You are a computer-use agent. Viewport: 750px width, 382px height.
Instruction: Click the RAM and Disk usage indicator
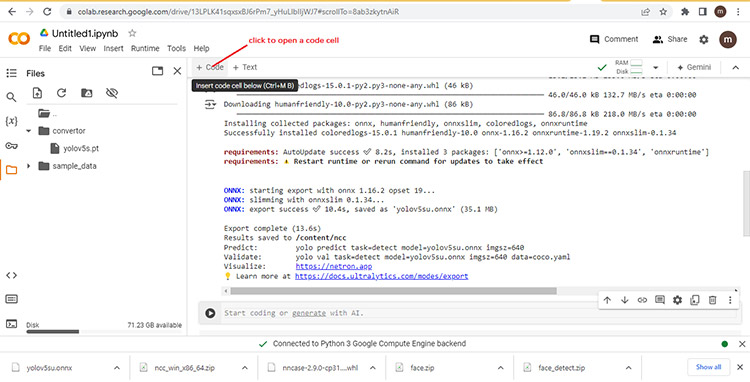[x=629, y=67]
